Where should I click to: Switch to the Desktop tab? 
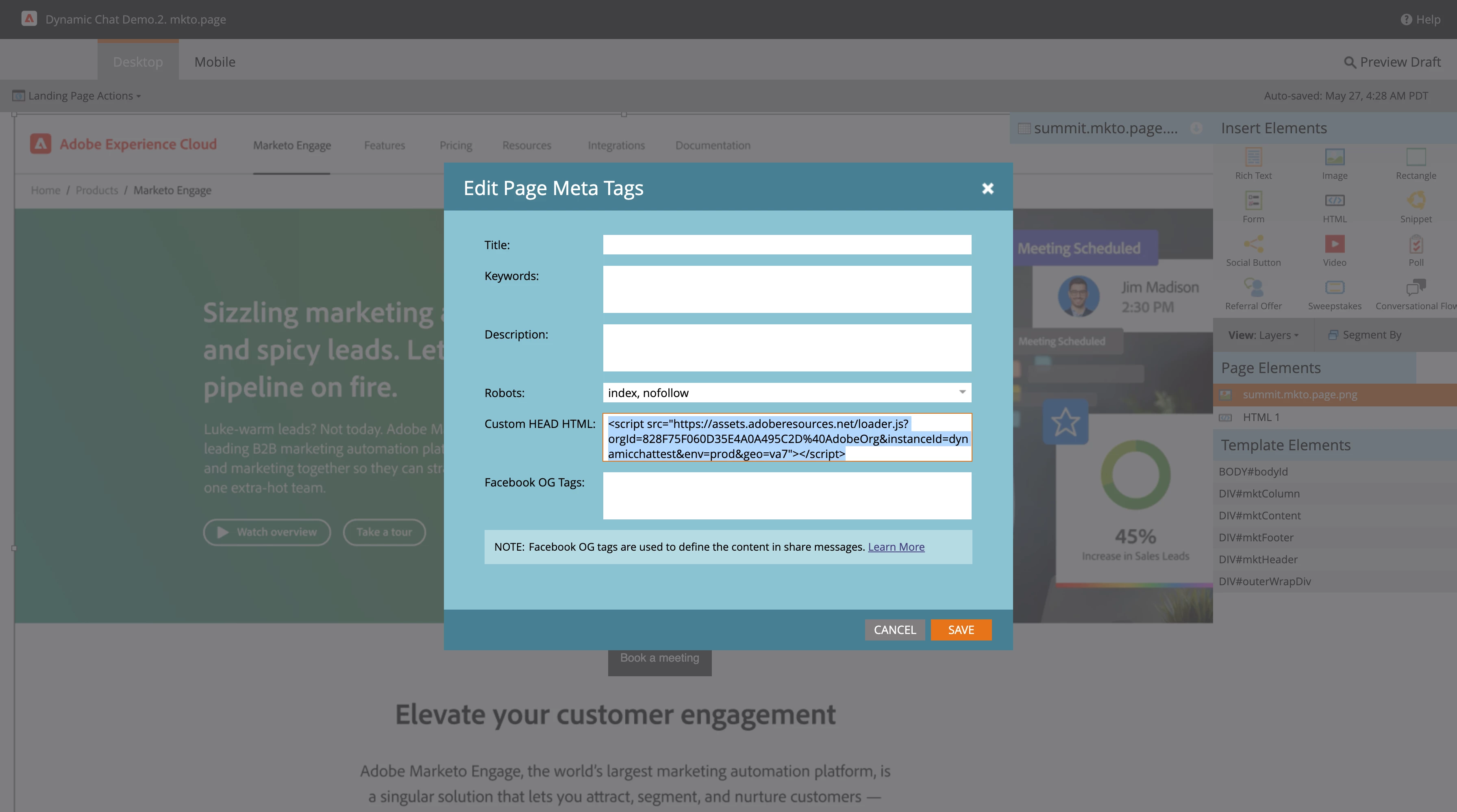137,62
